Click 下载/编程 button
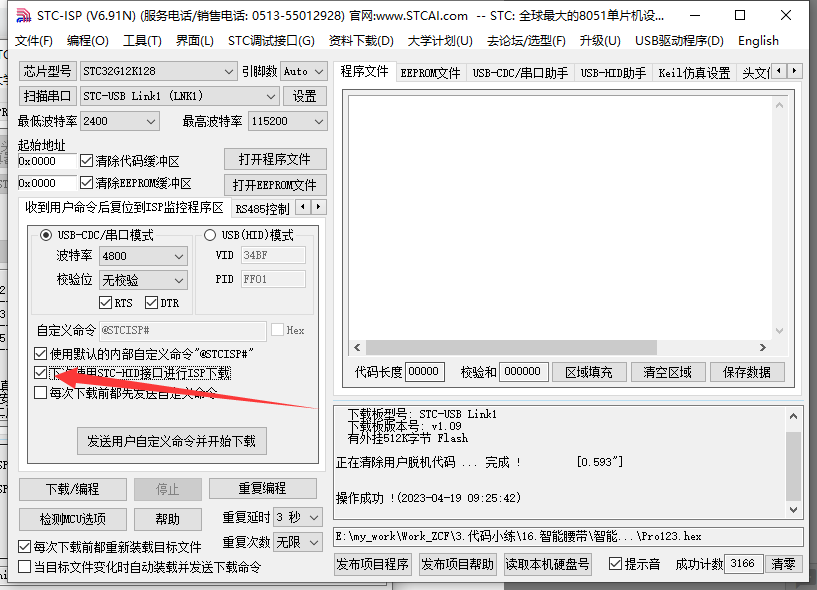Viewport: 817px width, 590px height. 72,489
